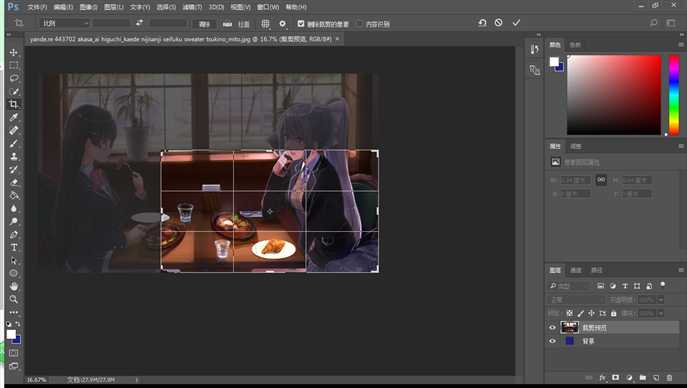The width and height of the screenshot is (687, 388).
Task: Select the Brush tool
Action: click(x=14, y=143)
